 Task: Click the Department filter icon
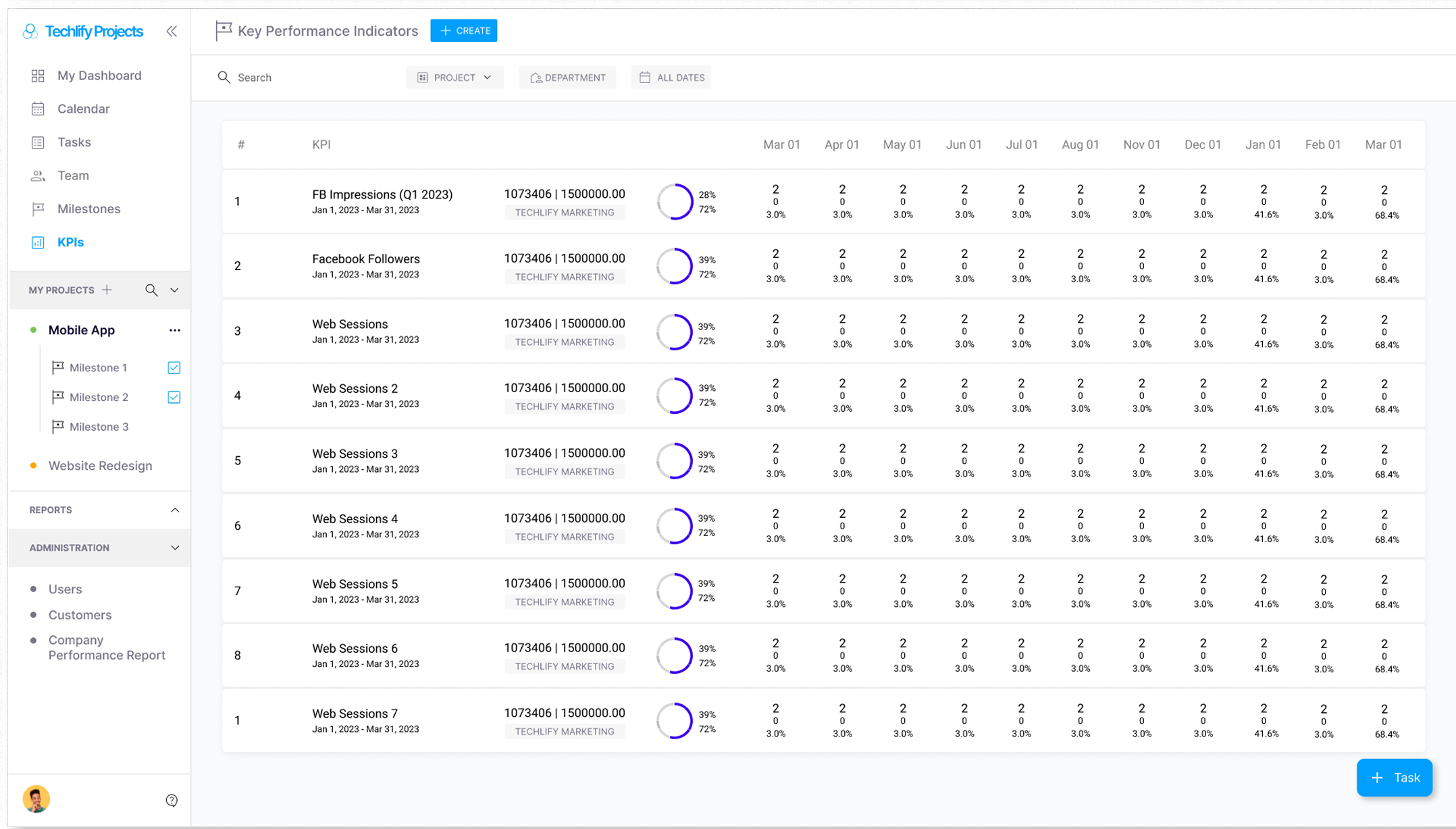click(x=536, y=78)
